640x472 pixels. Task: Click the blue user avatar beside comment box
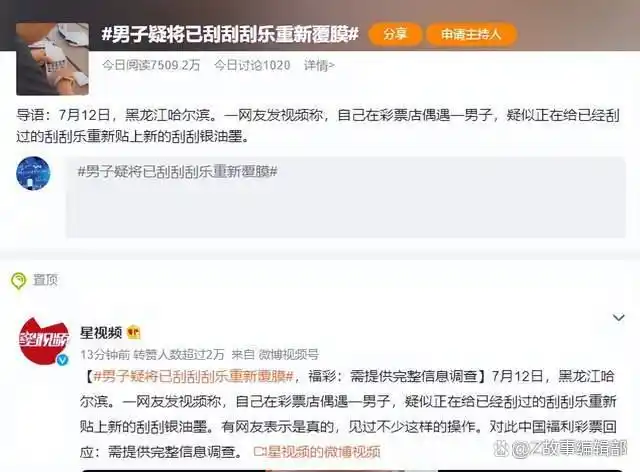(x=33, y=173)
